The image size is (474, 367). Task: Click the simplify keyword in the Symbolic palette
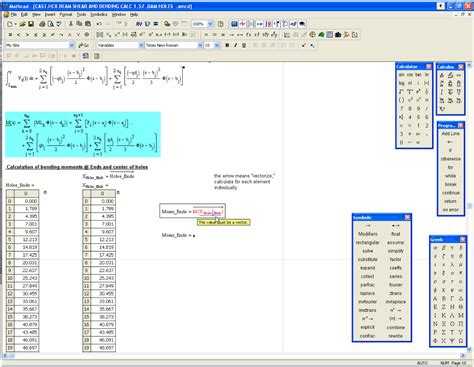[396, 251]
